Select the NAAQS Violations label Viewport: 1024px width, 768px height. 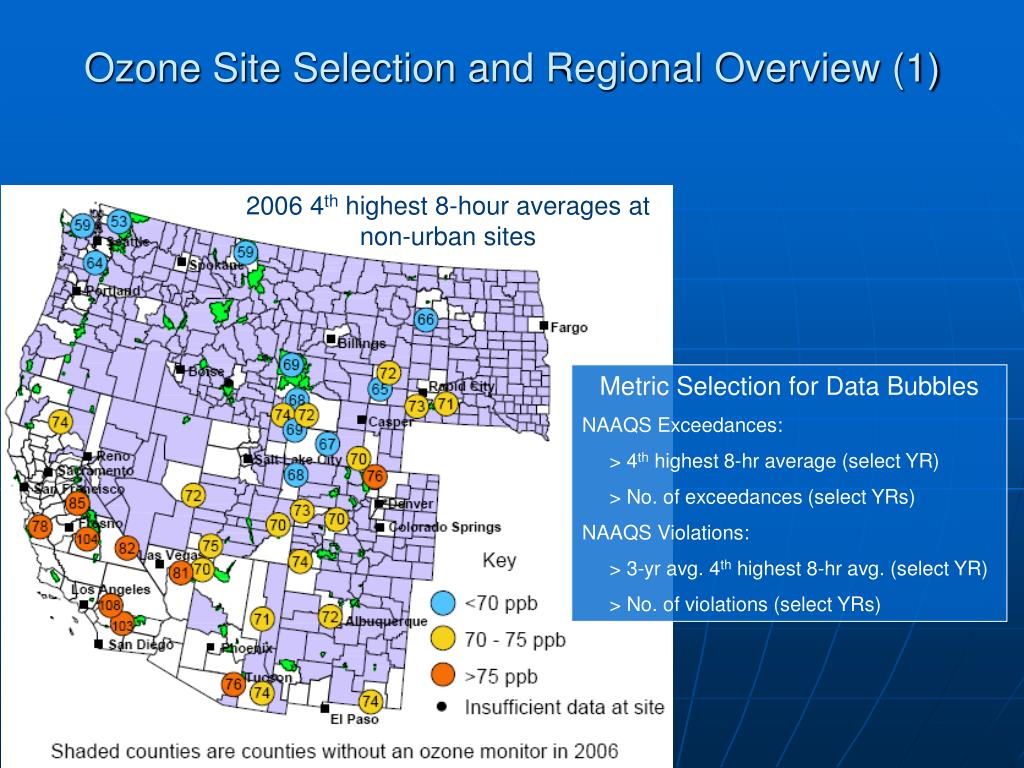point(665,532)
